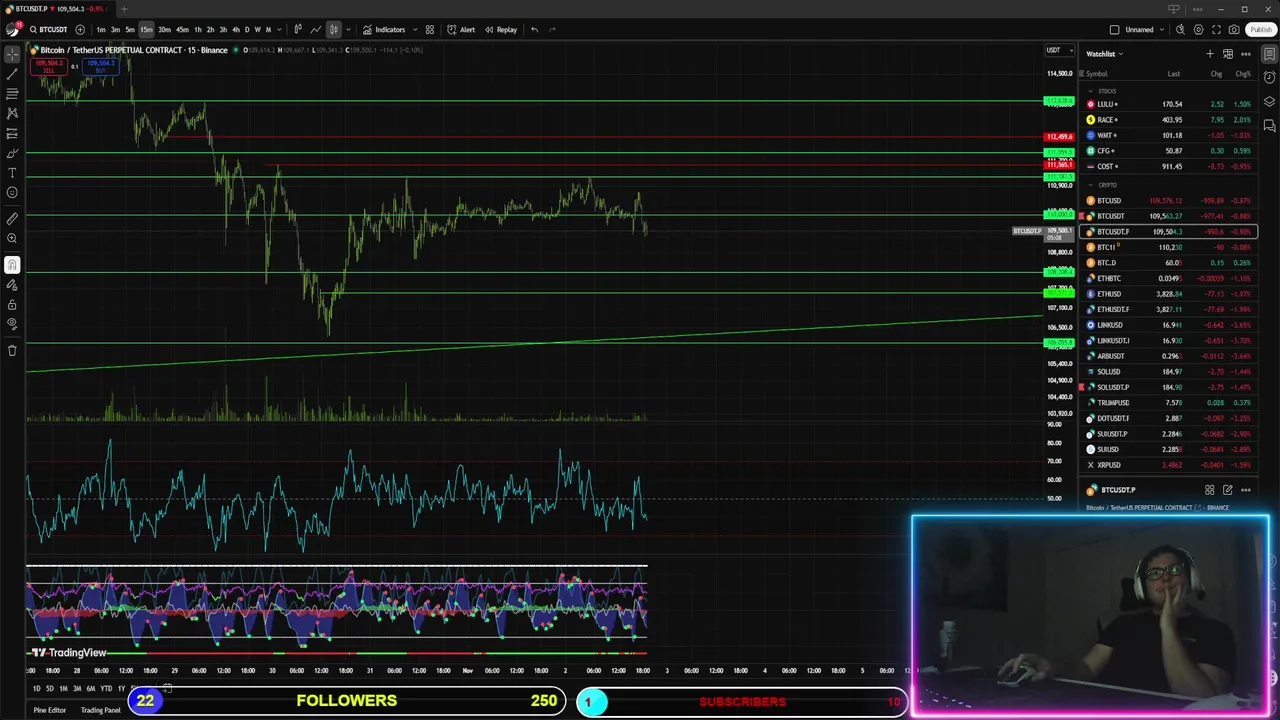Add a symbol to the watchlist
The image size is (1280, 720).
(x=1210, y=54)
